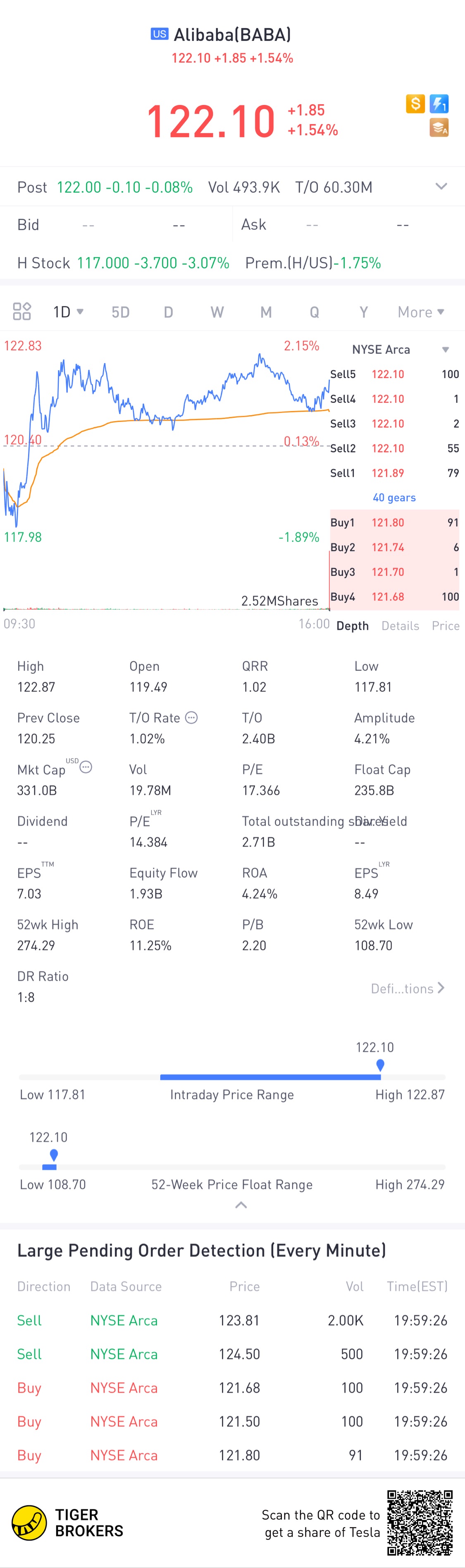The image size is (465, 1568).
Task: Collapse the stock details section arrow
Action: point(241,1205)
